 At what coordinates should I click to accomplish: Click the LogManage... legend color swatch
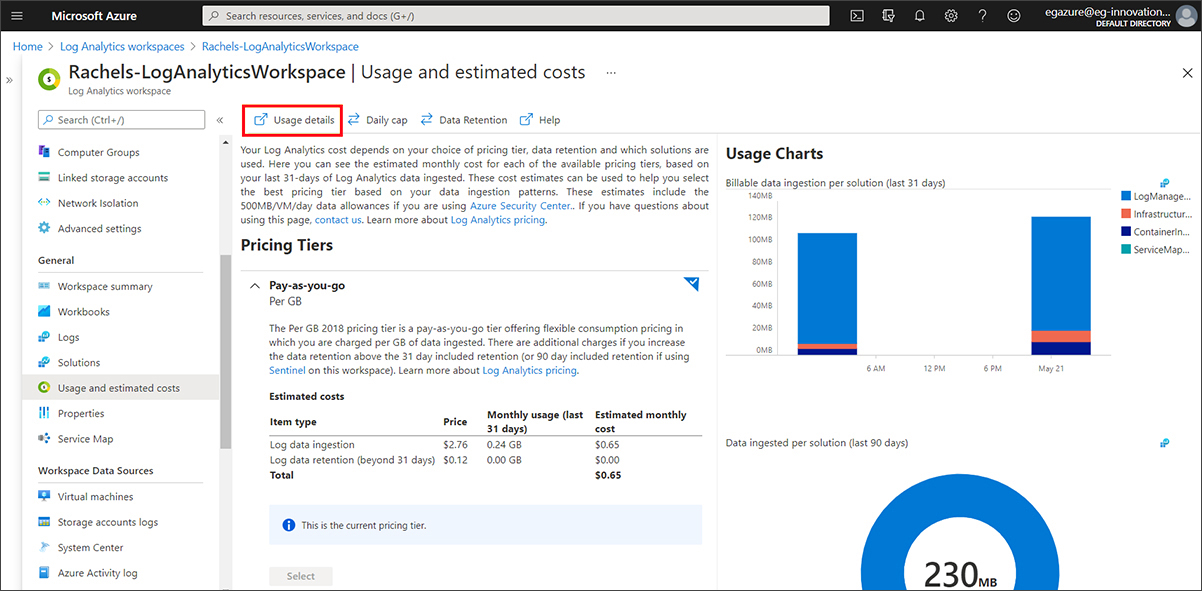coord(1126,196)
